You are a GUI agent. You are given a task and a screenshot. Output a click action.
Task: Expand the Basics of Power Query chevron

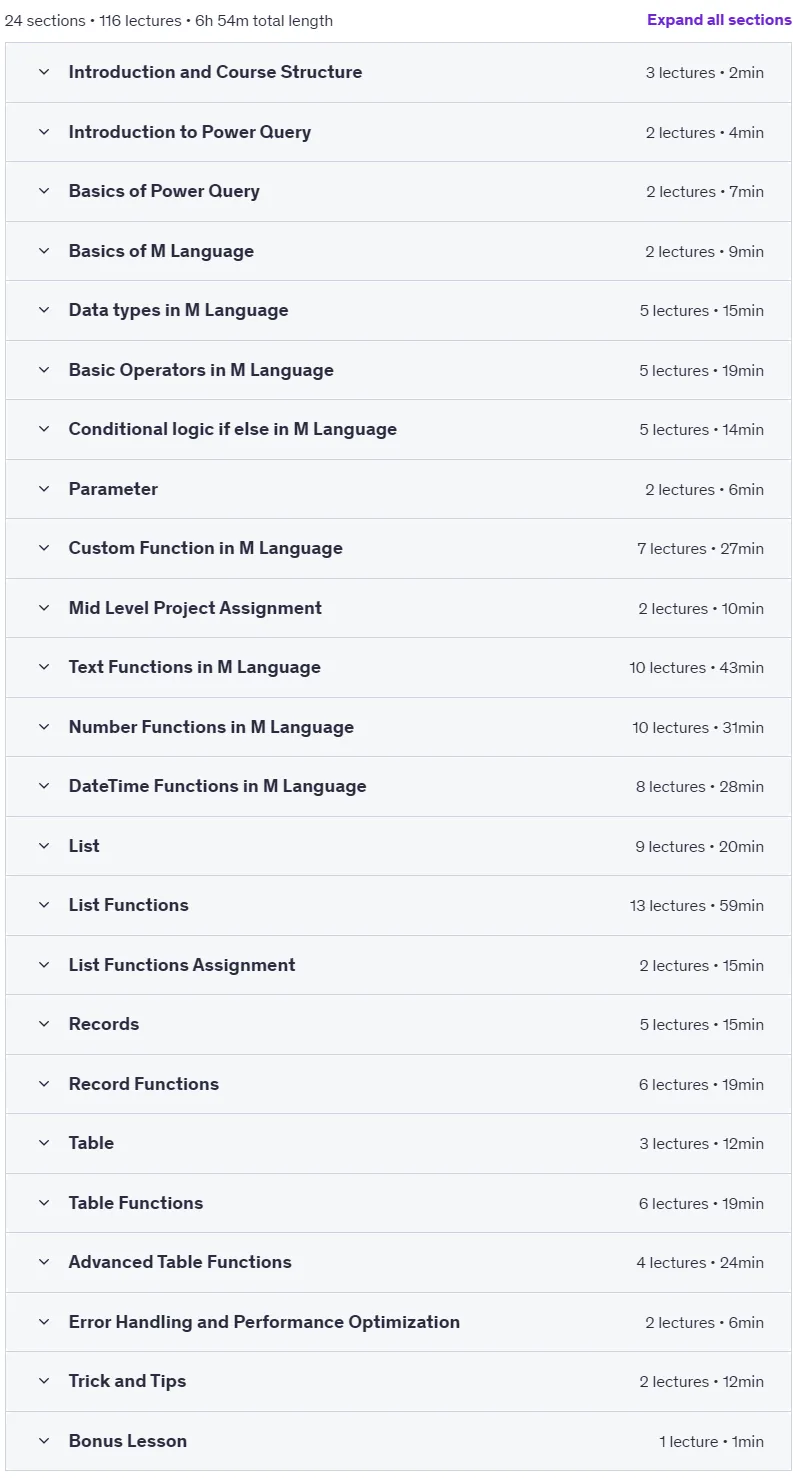click(x=44, y=191)
